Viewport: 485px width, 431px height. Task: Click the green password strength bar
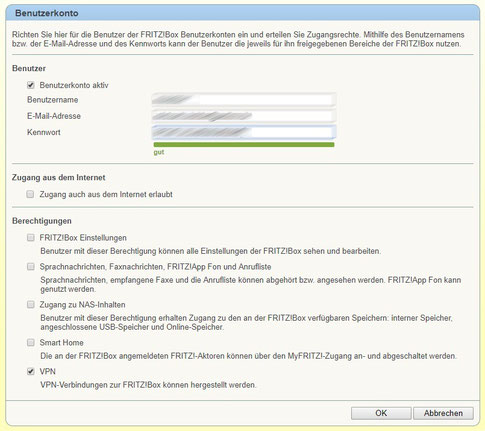(244, 145)
